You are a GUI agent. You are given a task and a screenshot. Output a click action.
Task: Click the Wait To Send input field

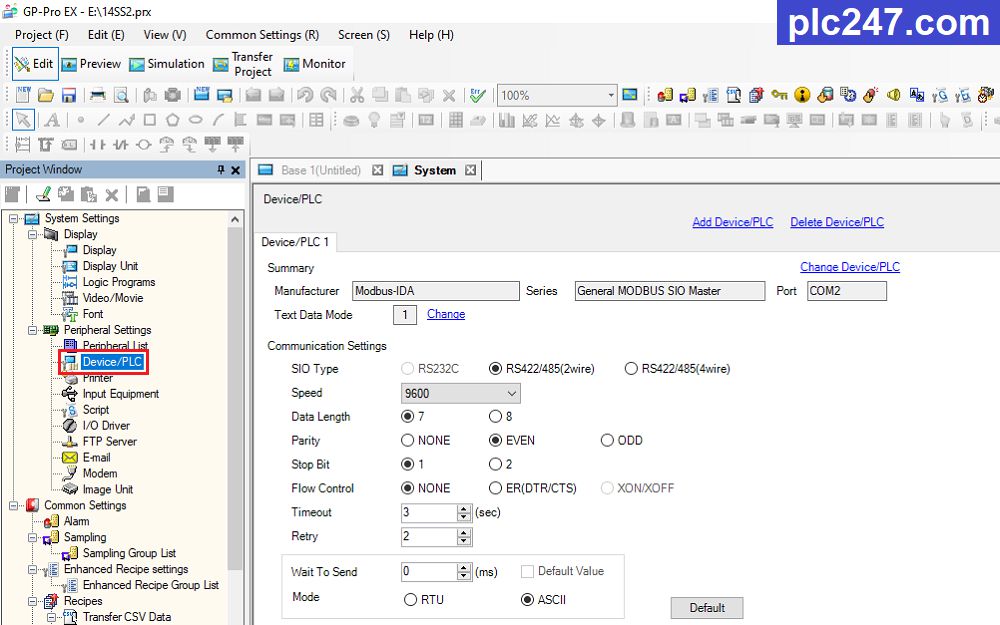pos(429,571)
